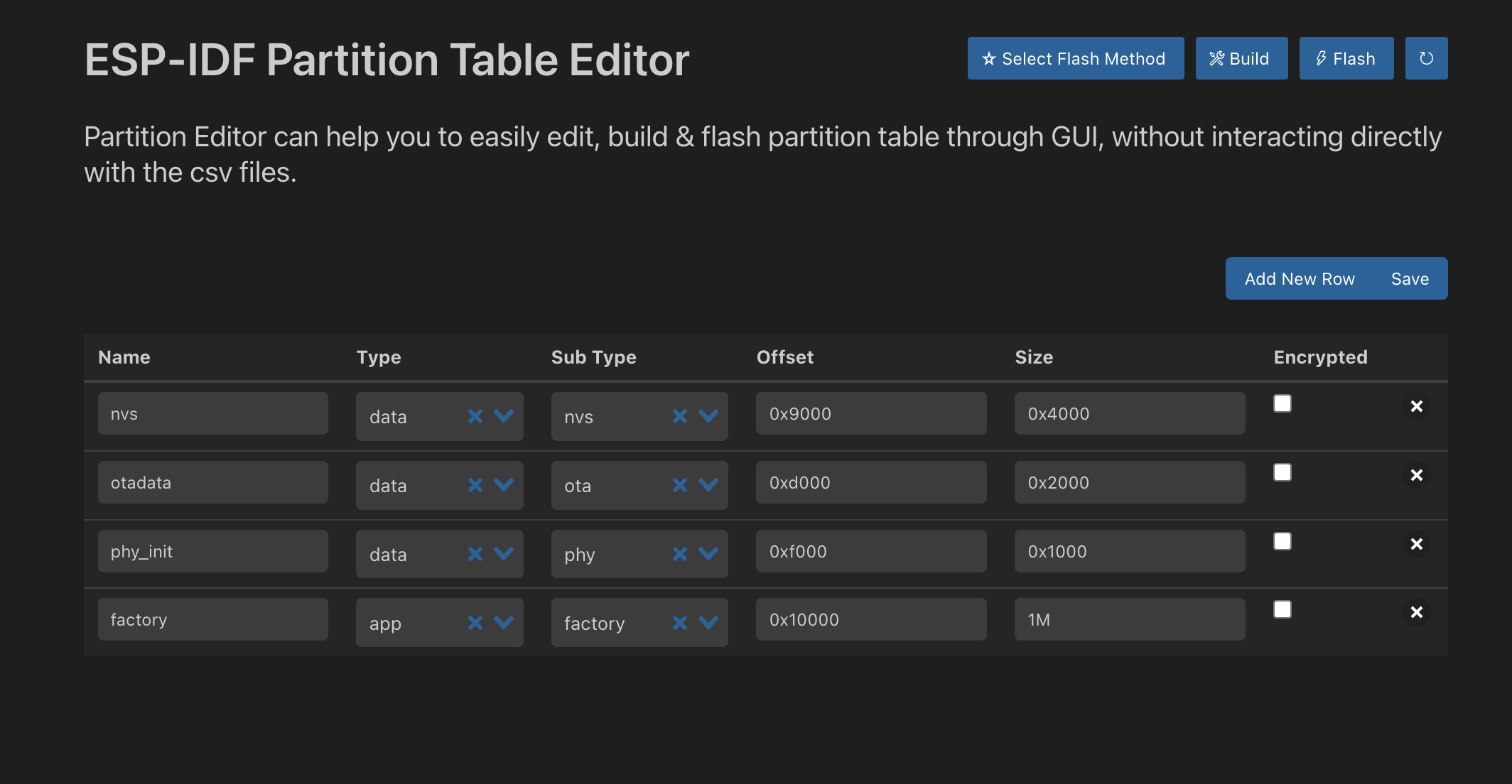This screenshot has height=784, width=1512.
Task: Clear Sub Type nvs selection
Action: click(x=680, y=416)
